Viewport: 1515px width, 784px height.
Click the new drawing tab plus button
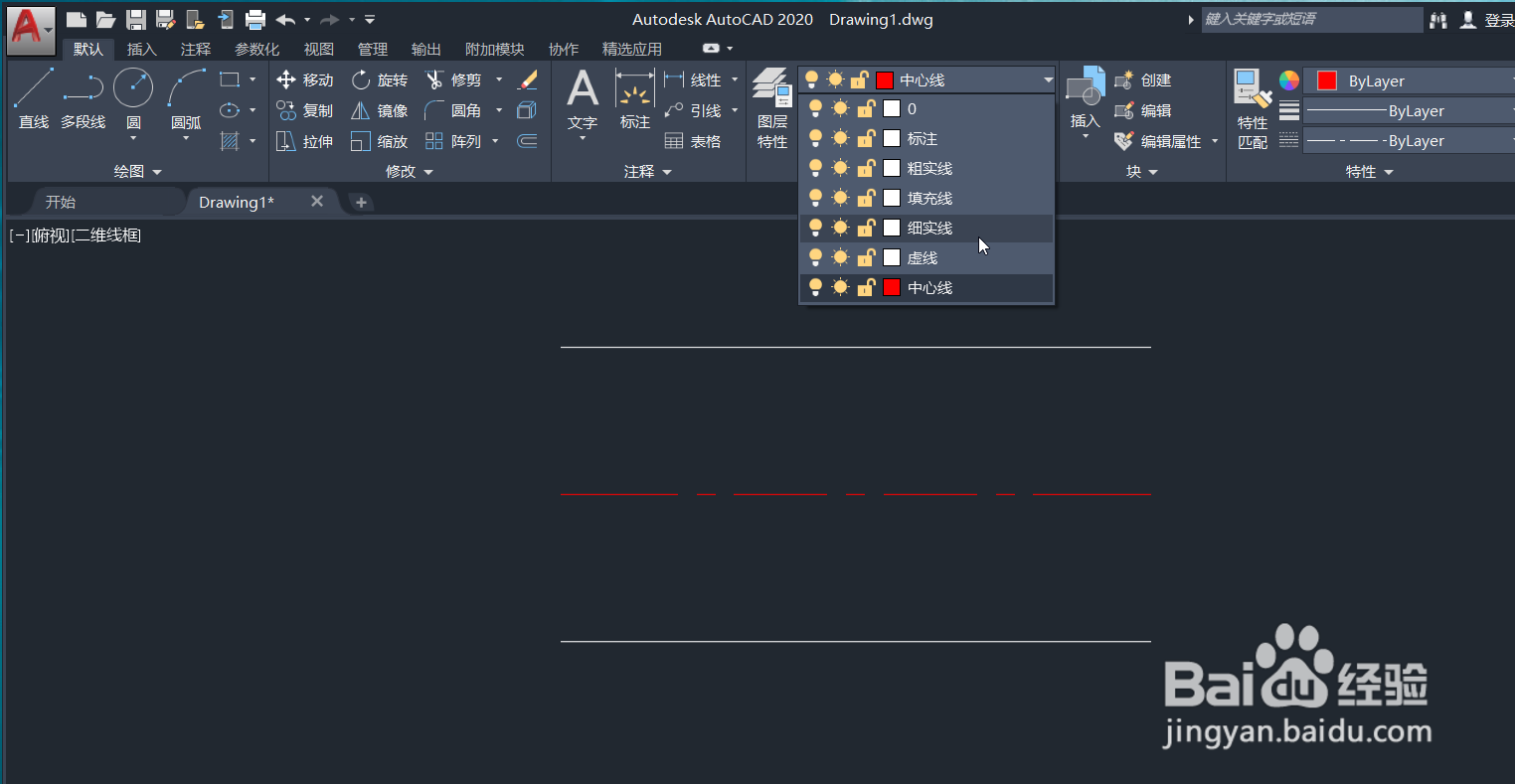(x=361, y=203)
